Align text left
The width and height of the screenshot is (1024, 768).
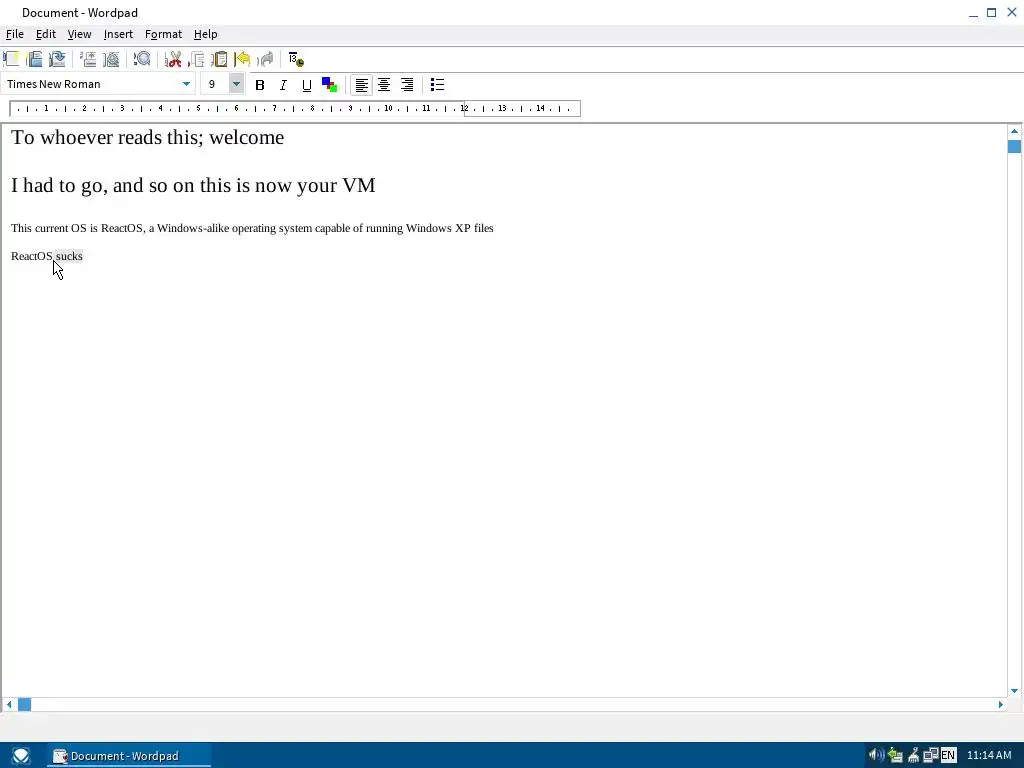tap(361, 85)
